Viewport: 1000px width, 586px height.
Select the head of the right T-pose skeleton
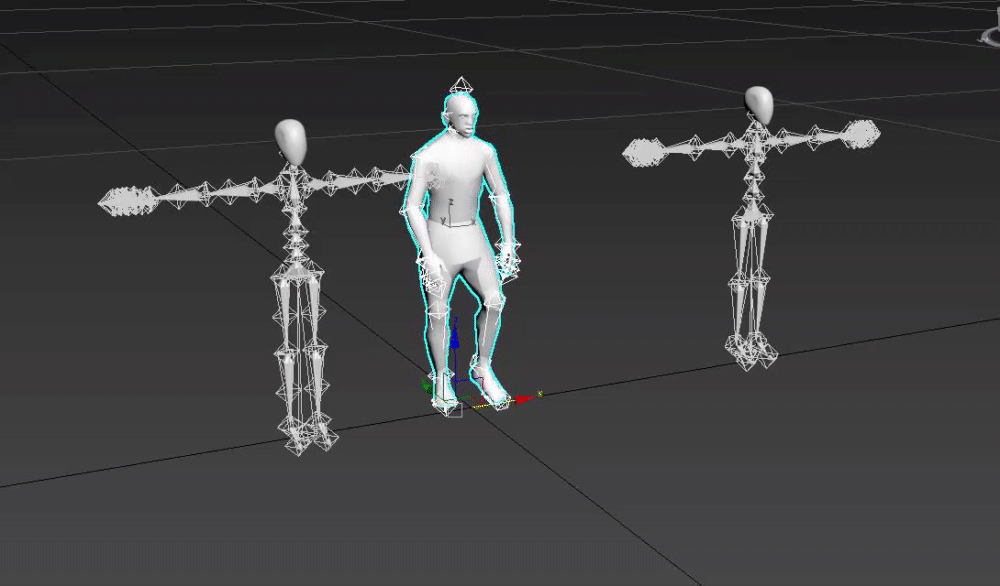pyautogui.click(x=759, y=105)
